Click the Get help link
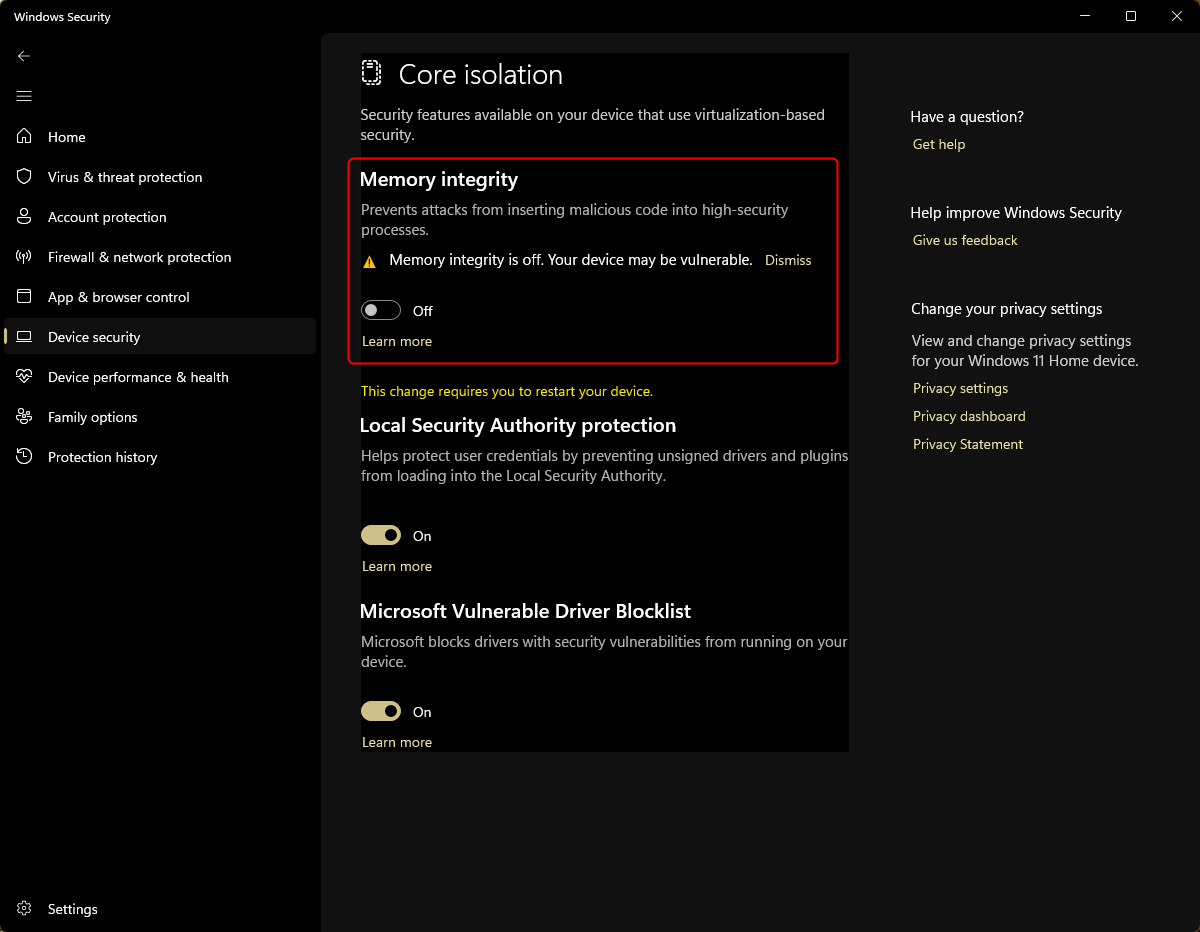Screen dimensions: 1200x932 tap(939, 144)
